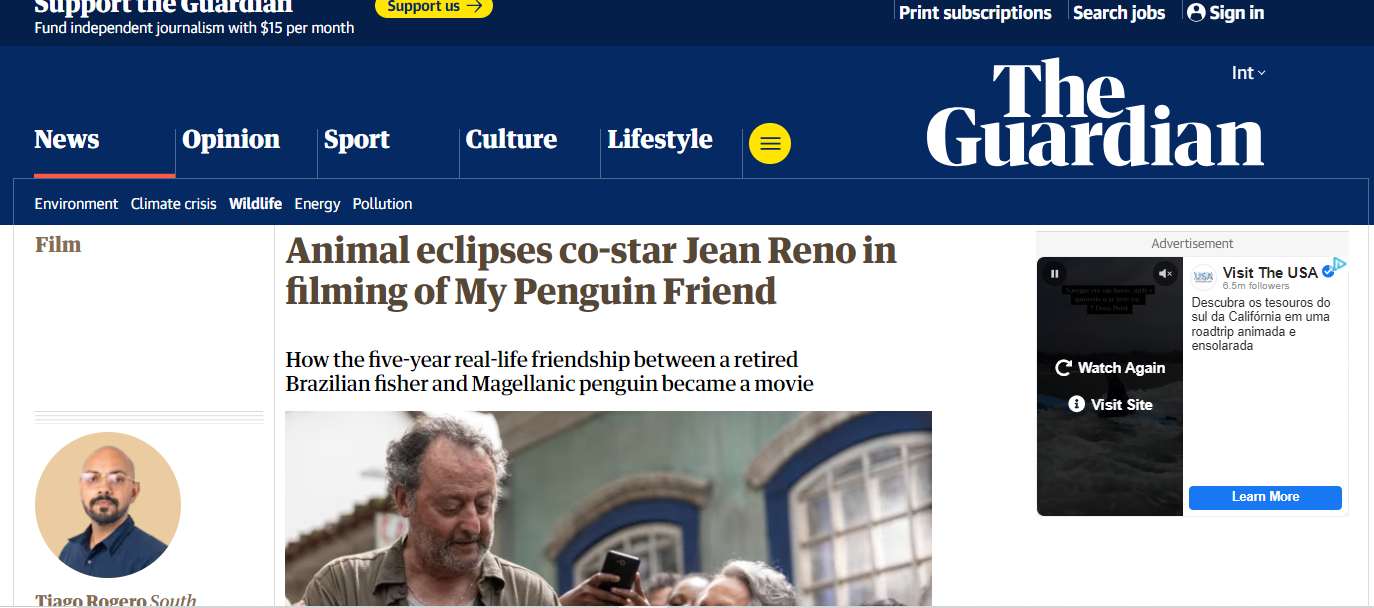Viewport: 1374px width, 608px height.
Task: Go to the Sport section
Action: (357, 139)
